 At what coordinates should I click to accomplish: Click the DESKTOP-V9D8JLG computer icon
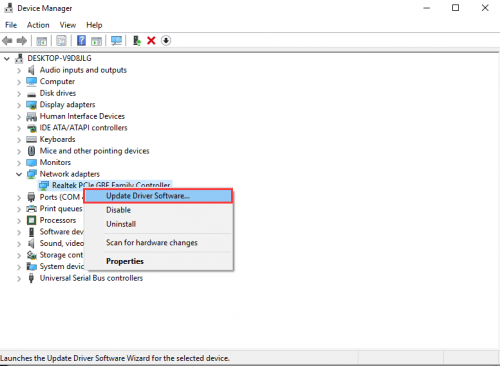tap(19, 58)
